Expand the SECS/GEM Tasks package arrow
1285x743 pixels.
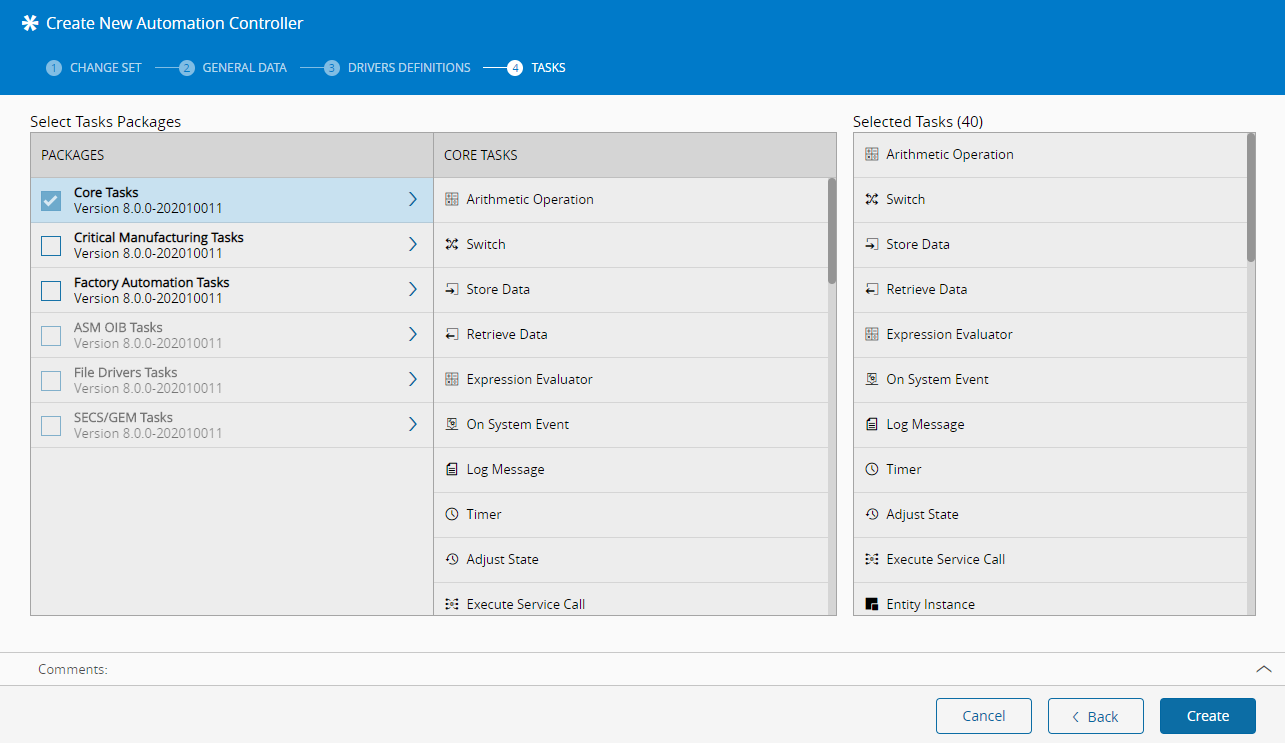(412, 425)
